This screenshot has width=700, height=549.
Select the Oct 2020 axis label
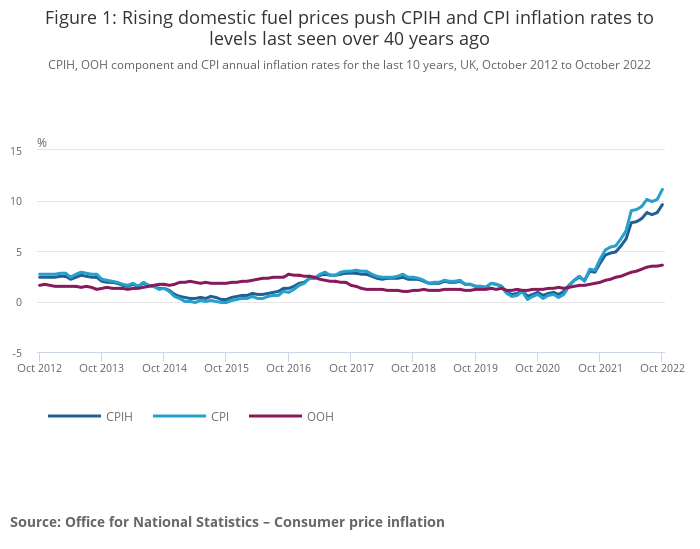(x=538, y=368)
